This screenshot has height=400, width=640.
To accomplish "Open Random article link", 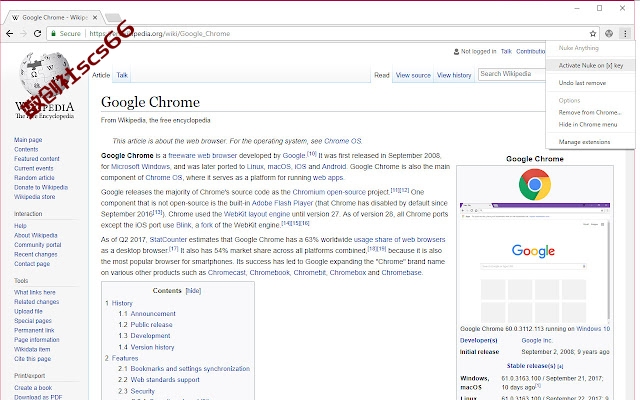I will point(34,178).
